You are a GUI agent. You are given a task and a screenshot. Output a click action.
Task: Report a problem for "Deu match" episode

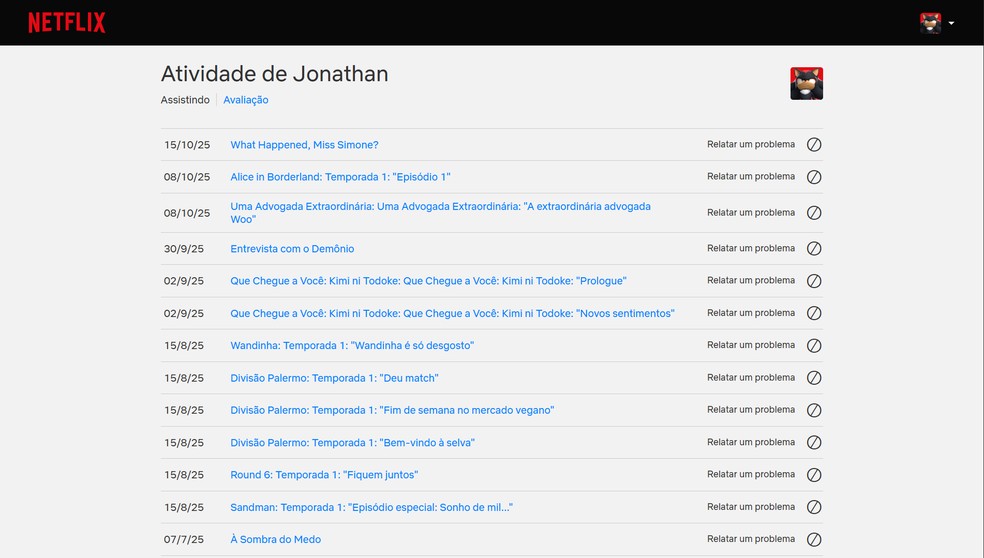751,377
